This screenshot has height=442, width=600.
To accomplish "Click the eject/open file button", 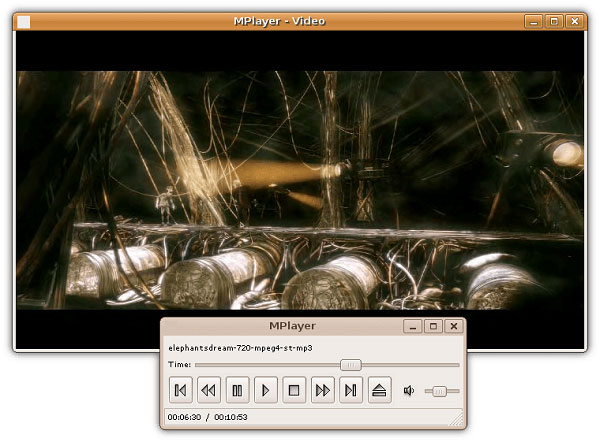I will click(379, 390).
